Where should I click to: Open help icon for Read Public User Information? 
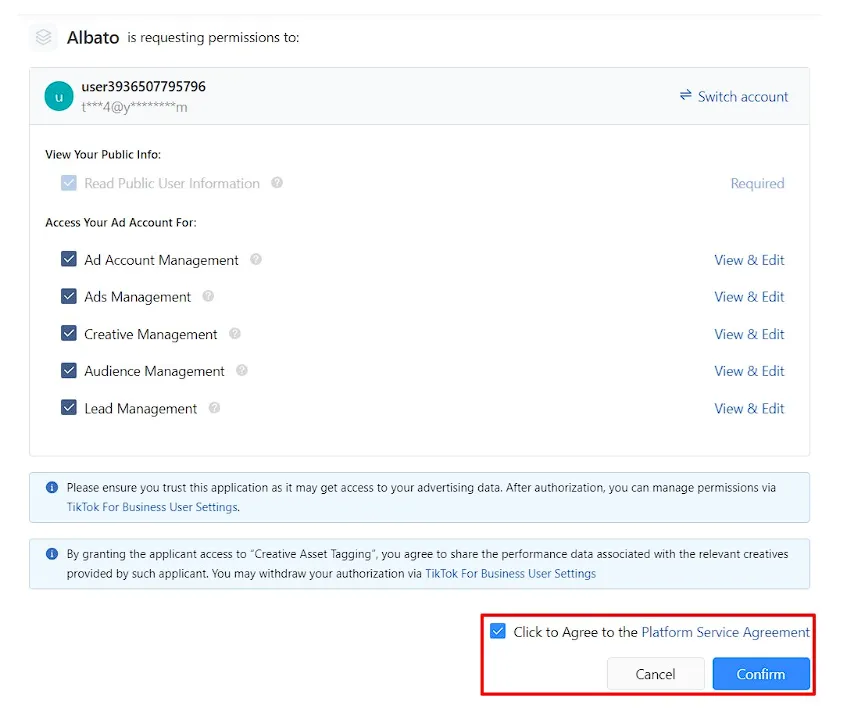277,183
